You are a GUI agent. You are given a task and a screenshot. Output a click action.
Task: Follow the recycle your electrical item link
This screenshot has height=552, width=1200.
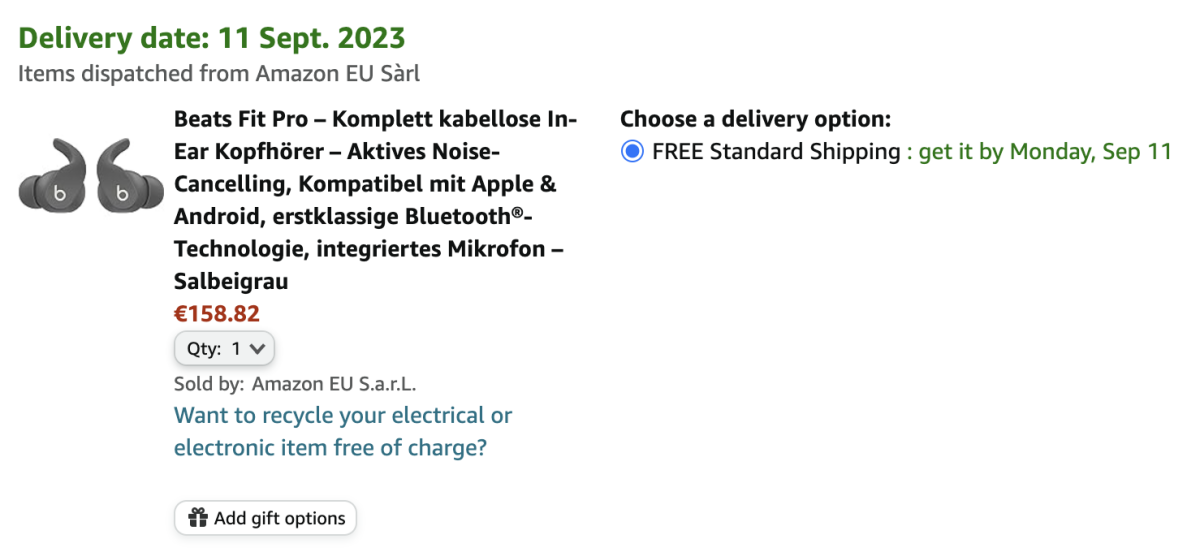tap(343, 431)
